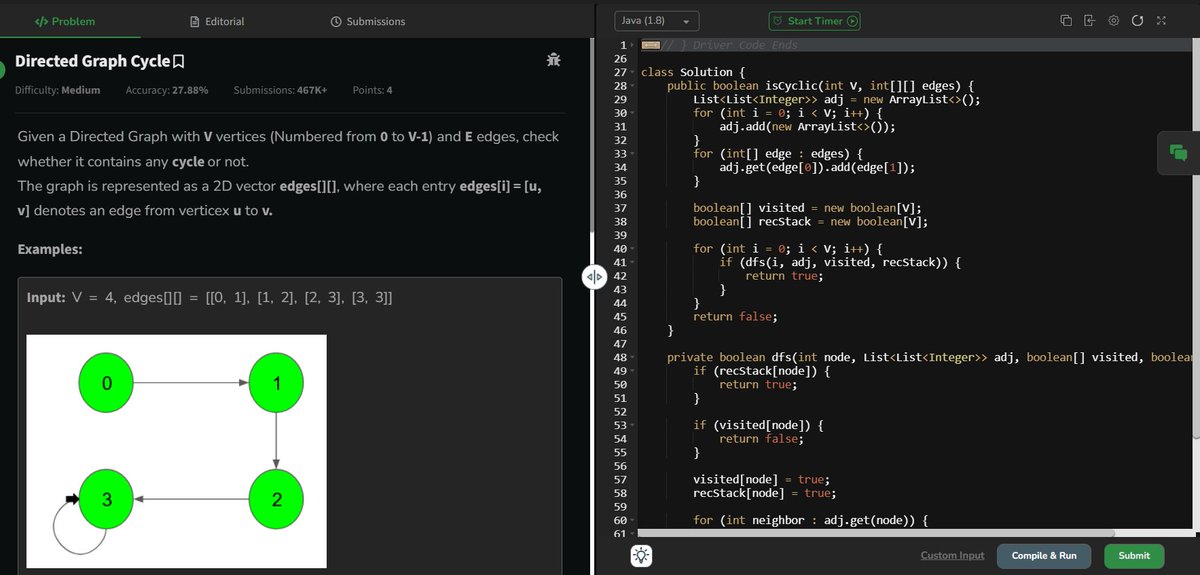Click graph node 3
This screenshot has height=575, width=1200.
[x=106, y=499]
